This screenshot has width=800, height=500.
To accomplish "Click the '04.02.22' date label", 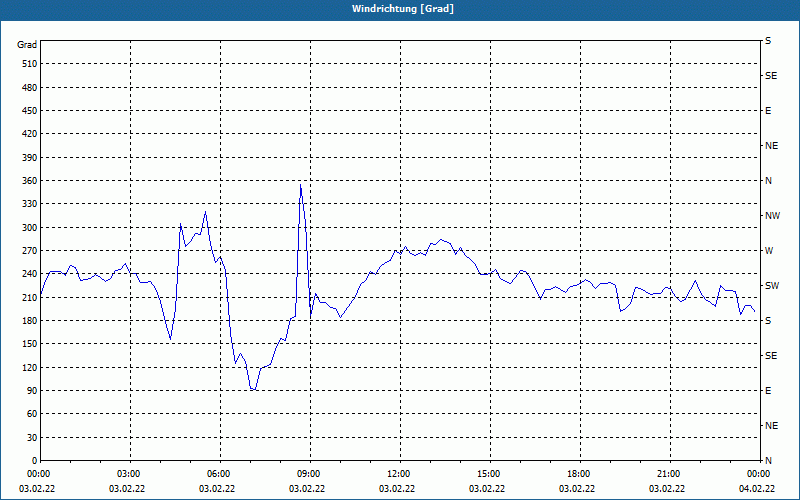I will click(x=757, y=489).
